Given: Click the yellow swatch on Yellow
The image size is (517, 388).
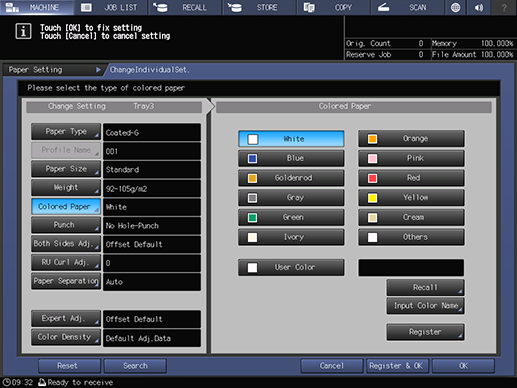Looking at the screenshot, I should click(x=372, y=198).
